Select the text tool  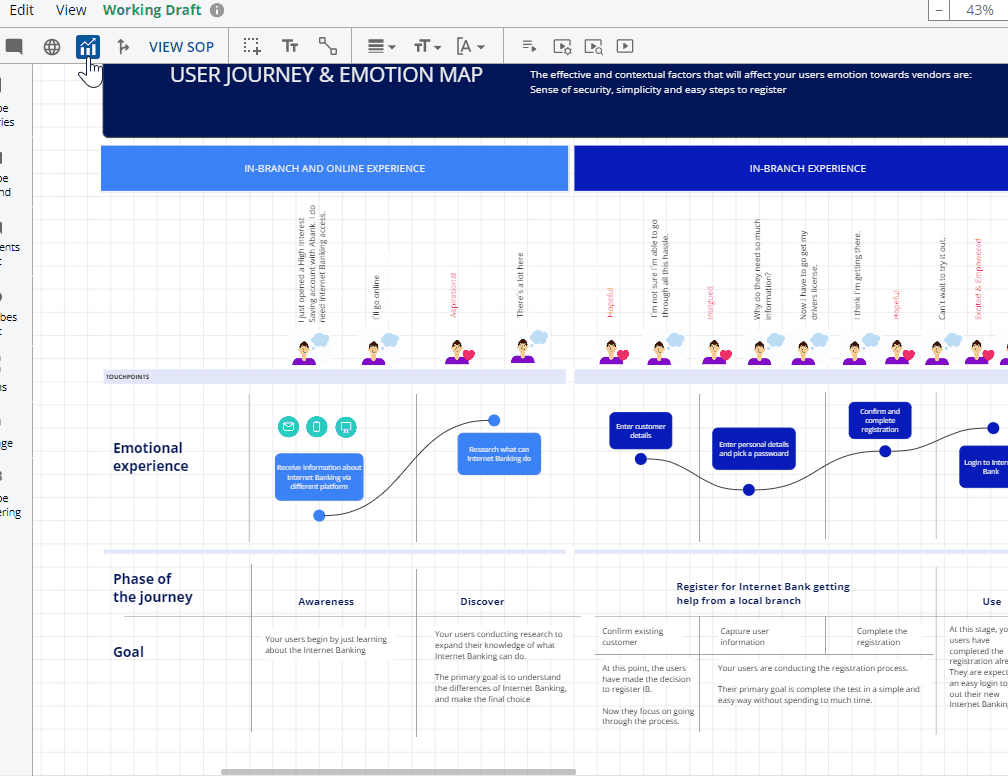coord(290,46)
